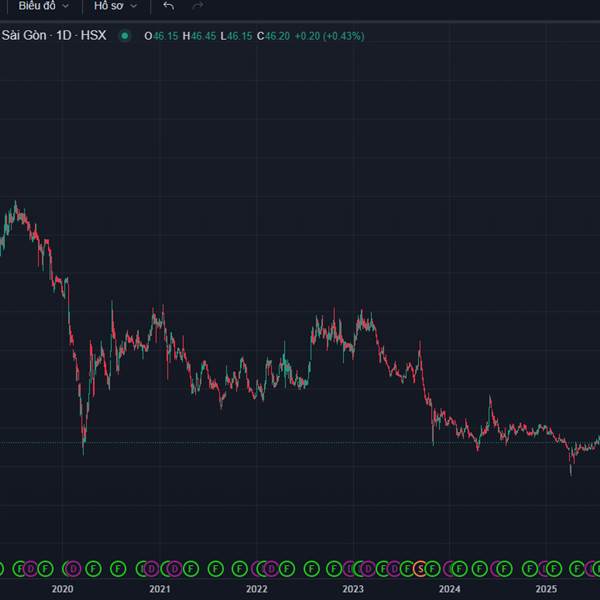
Task: Open the orange S event marker
Action: [420, 569]
